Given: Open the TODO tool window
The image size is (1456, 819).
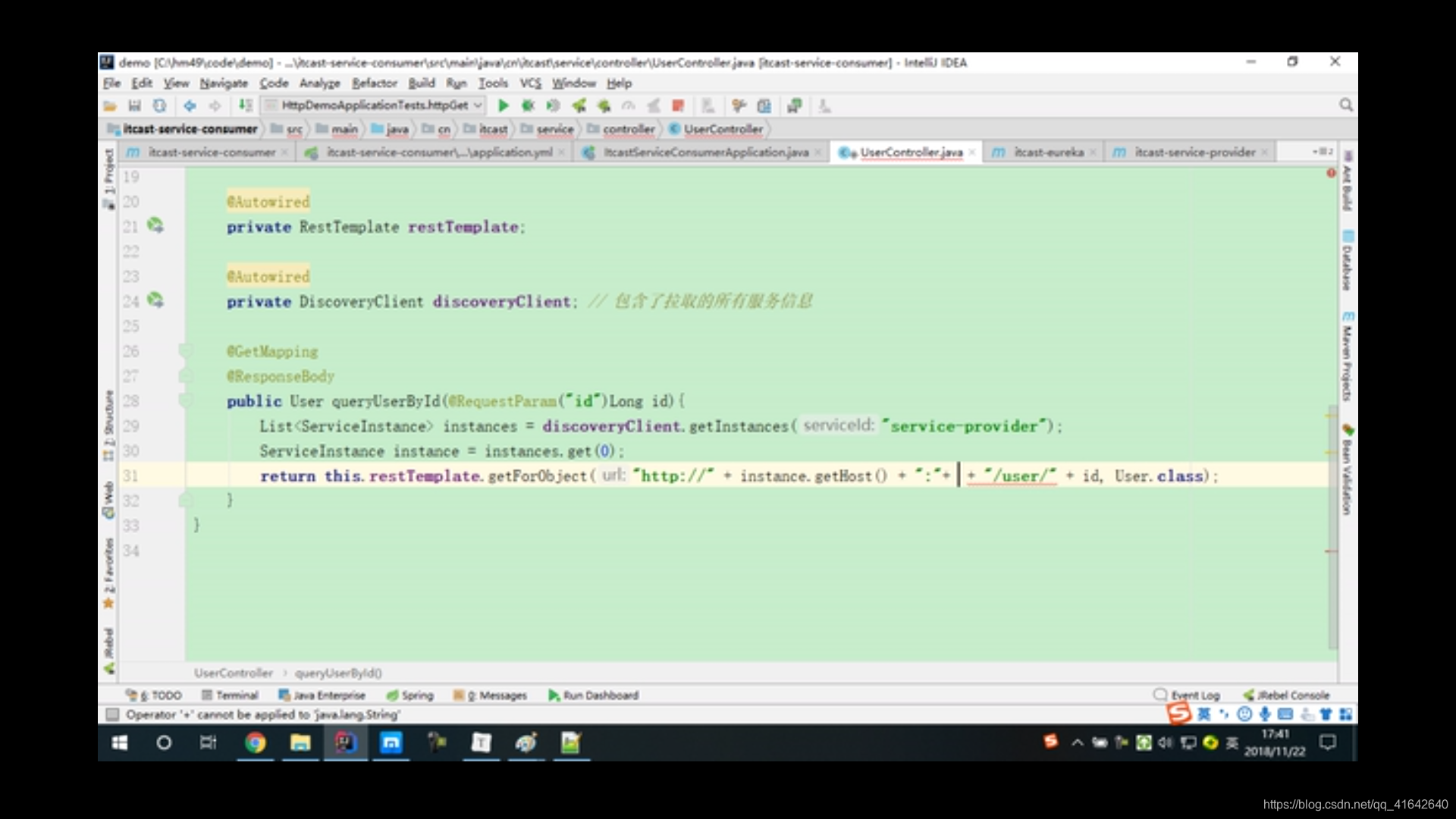Looking at the screenshot, I should pyautogui.click(x=154, y=695).
